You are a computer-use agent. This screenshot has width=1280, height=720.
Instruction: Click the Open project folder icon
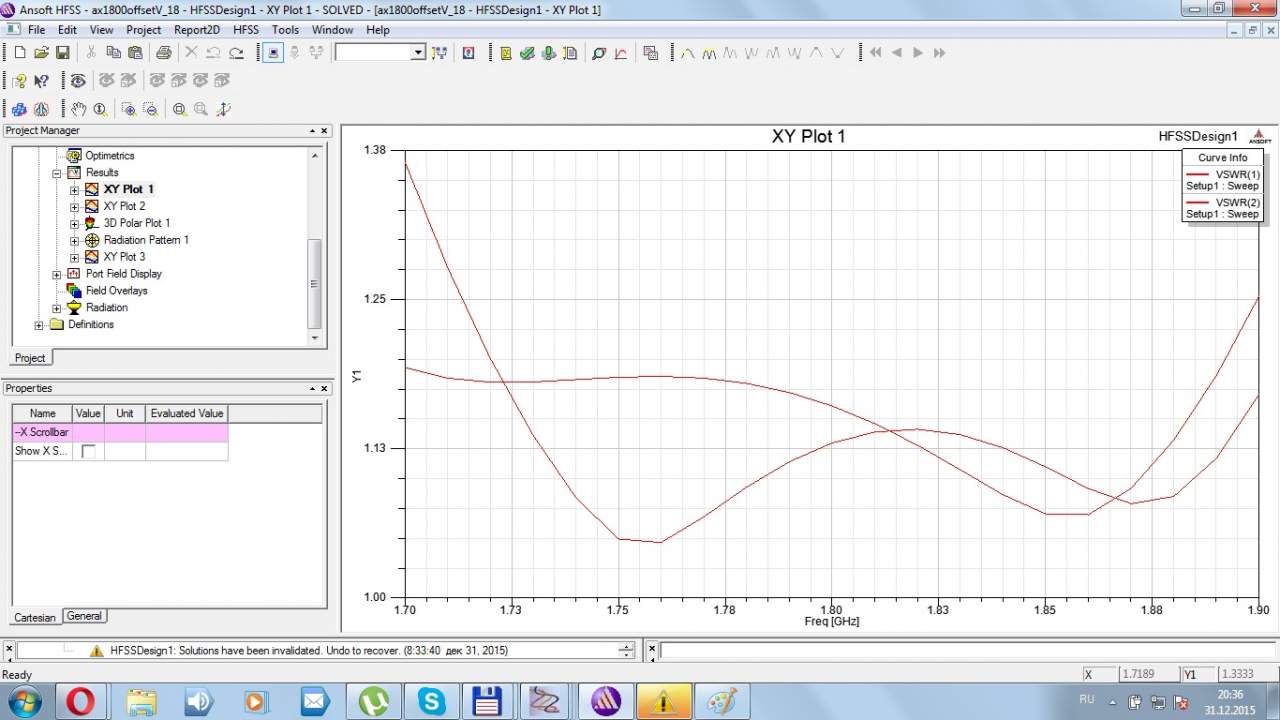tap(41, 53)
